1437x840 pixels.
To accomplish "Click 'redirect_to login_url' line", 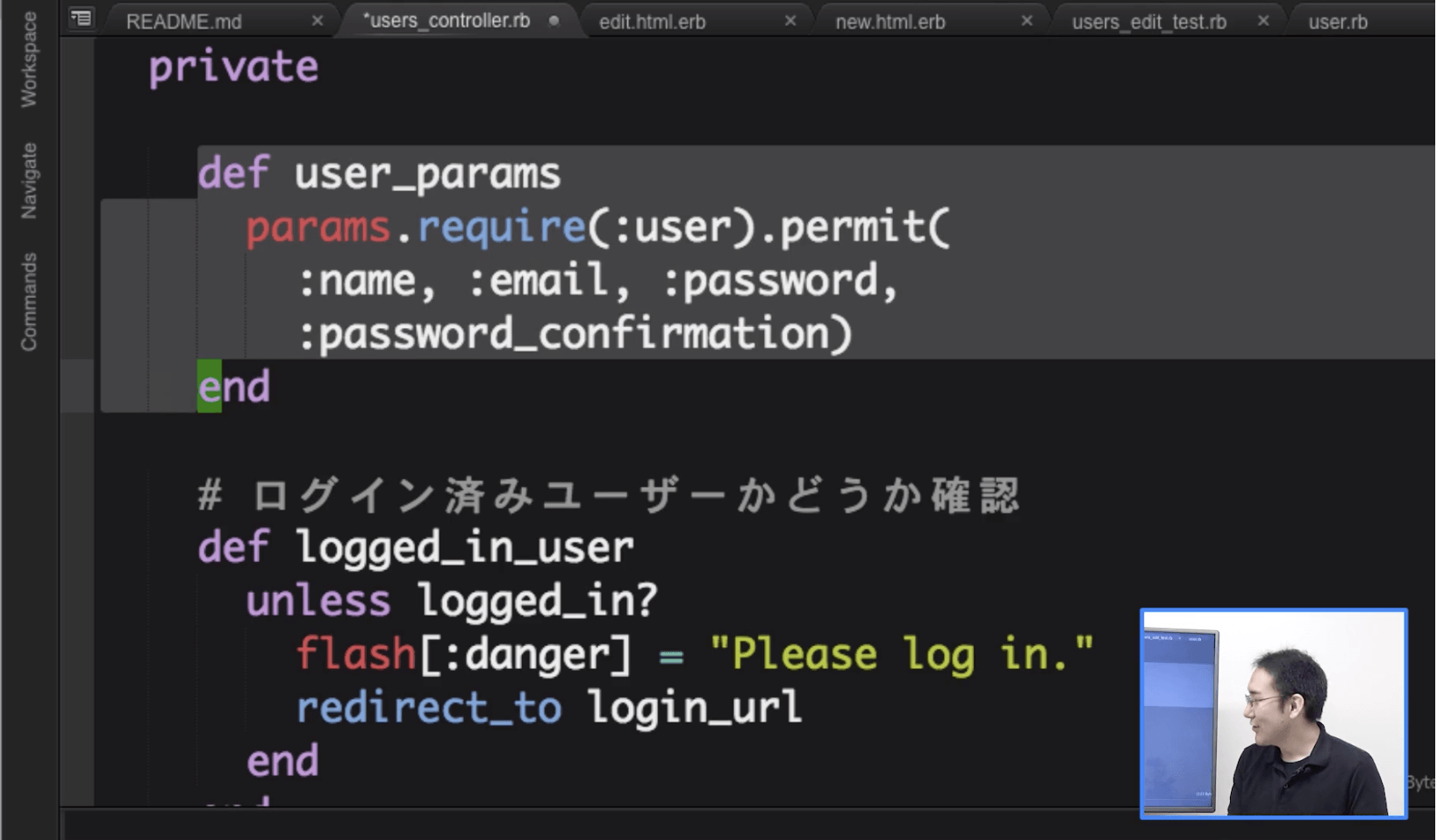I will pos(549,708).
